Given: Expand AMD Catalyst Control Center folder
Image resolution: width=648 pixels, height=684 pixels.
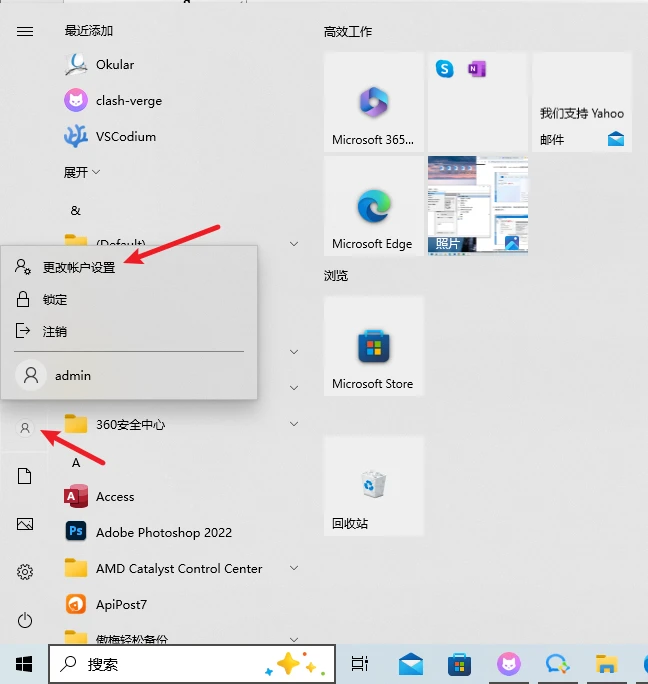Looking at the screenshot, I should [294, 568].
